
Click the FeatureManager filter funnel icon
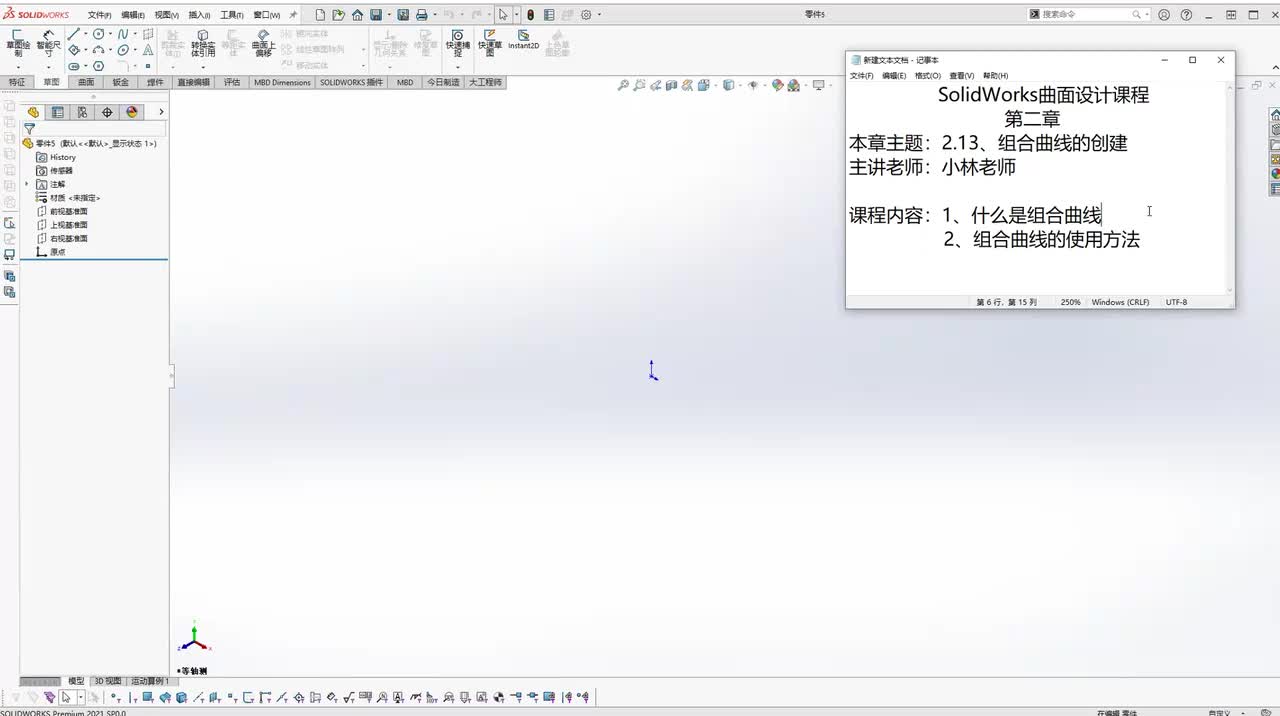click(x=29, y=129)
